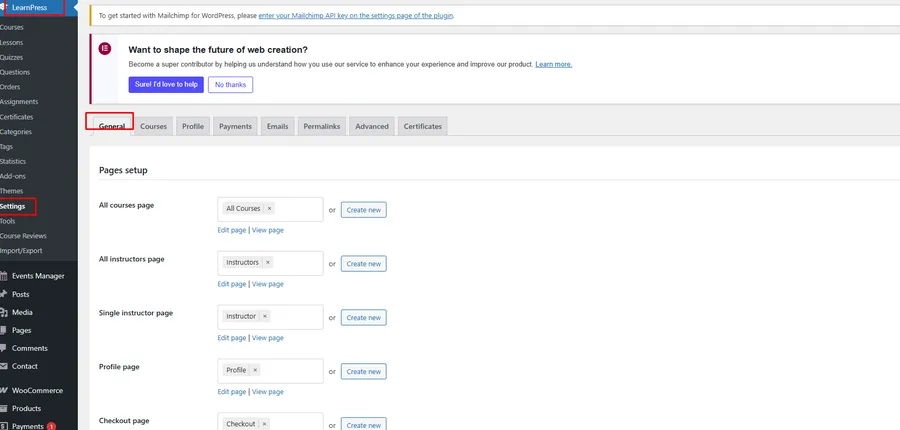Open the Single instructor page select box

click(270, 317)
